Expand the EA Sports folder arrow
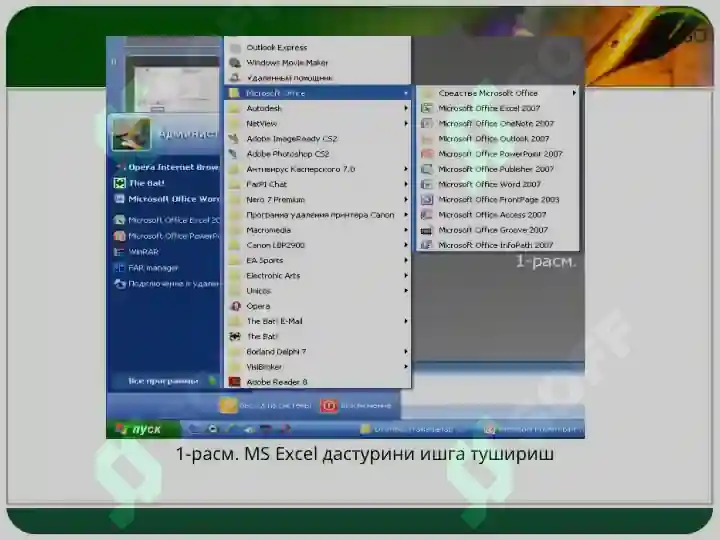The width and height of the screenshot is (720, 540). pyautogui.click(x=406, y=260)
